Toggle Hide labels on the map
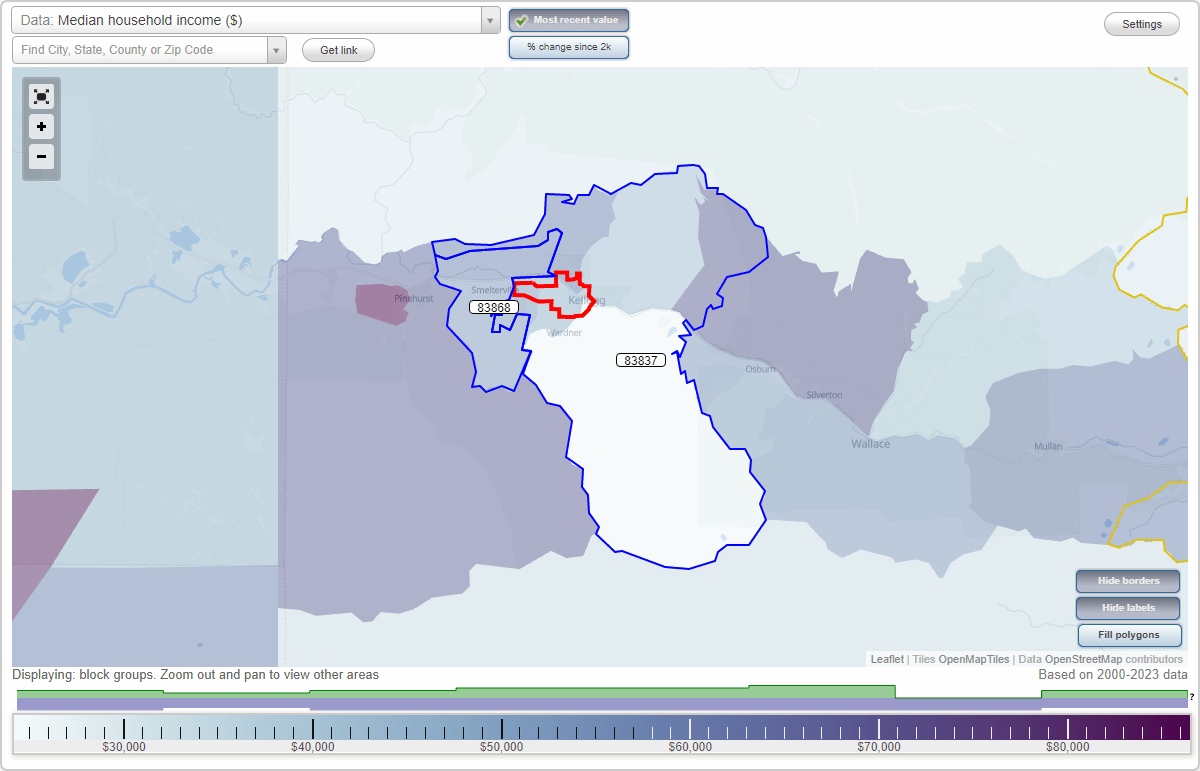Image resolution: width=1200 pixels, height=771 pixels. coord(1129,608)
